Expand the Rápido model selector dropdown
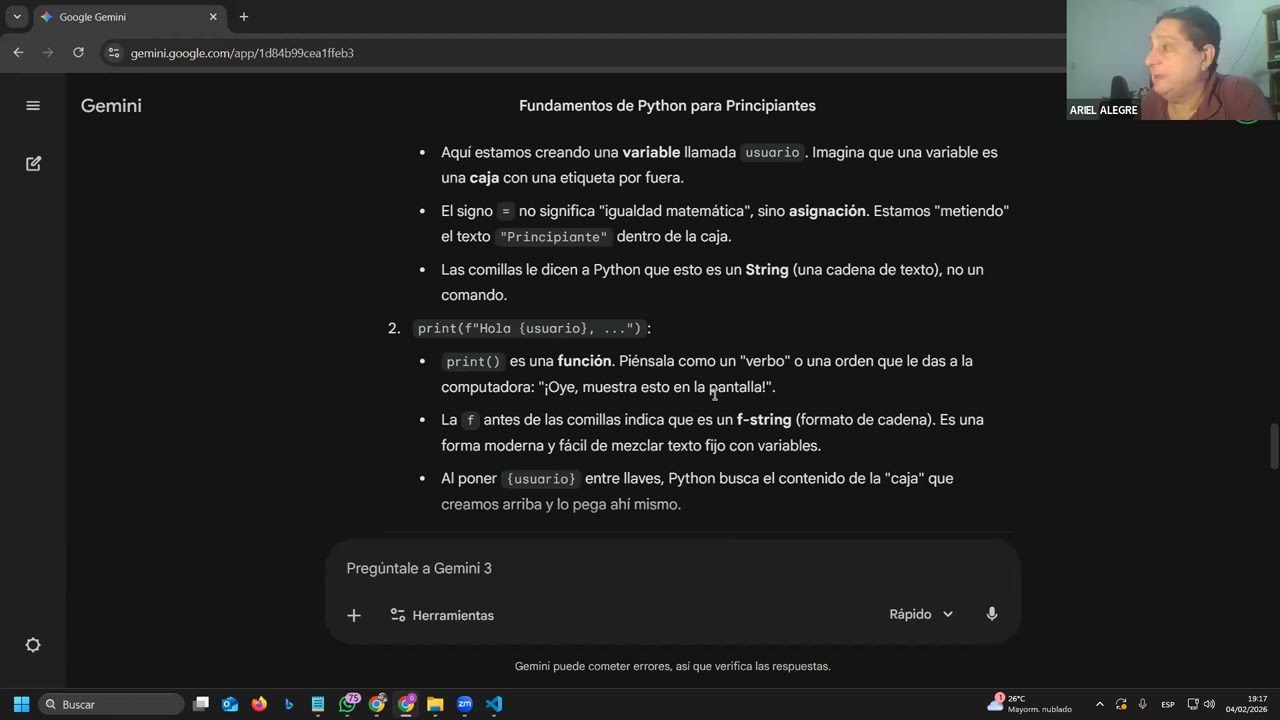The image size is (1280, 720). coord(921,614)
